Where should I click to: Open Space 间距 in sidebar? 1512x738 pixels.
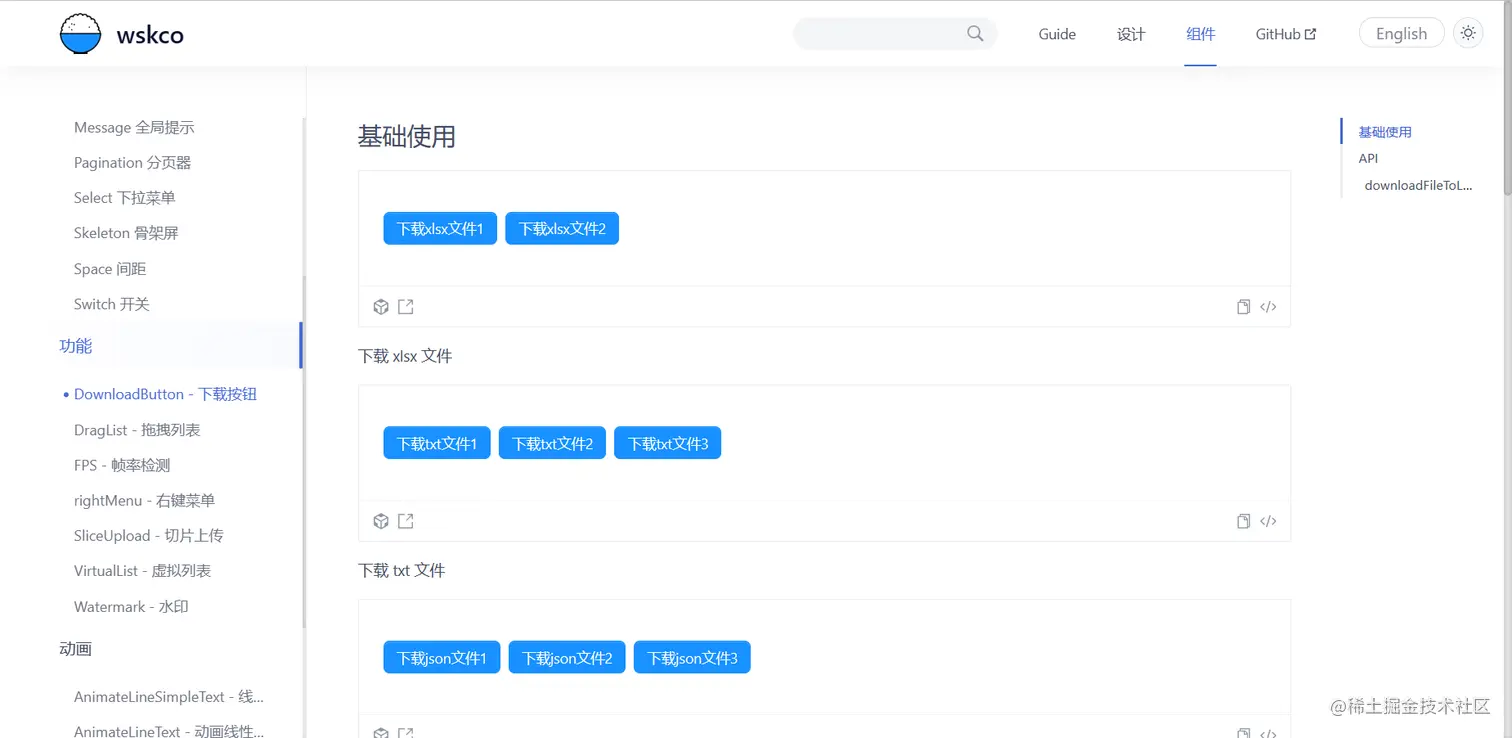pos(110,269)
